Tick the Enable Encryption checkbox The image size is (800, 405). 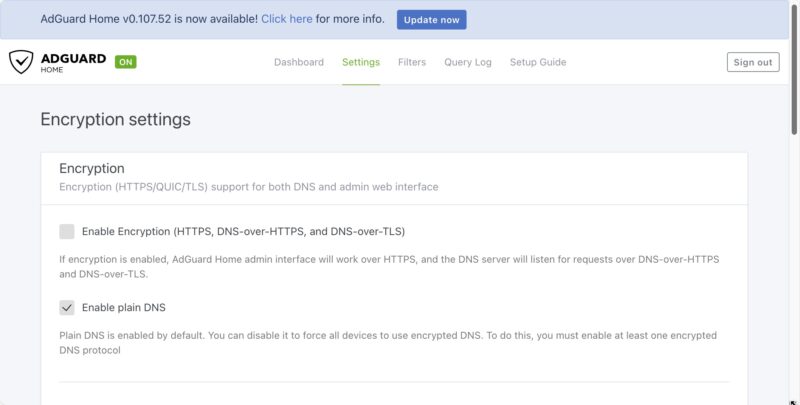[x=67, y=232]
